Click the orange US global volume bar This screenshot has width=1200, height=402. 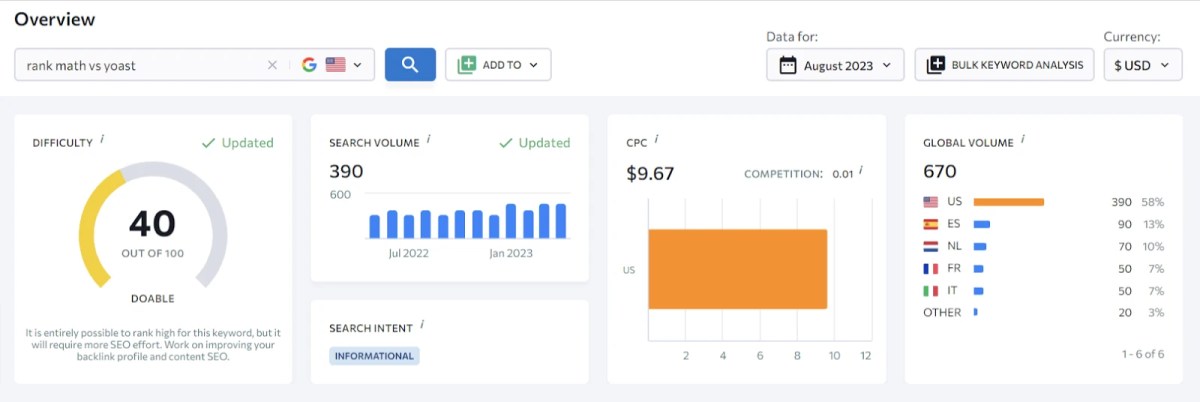(1008, 202)
